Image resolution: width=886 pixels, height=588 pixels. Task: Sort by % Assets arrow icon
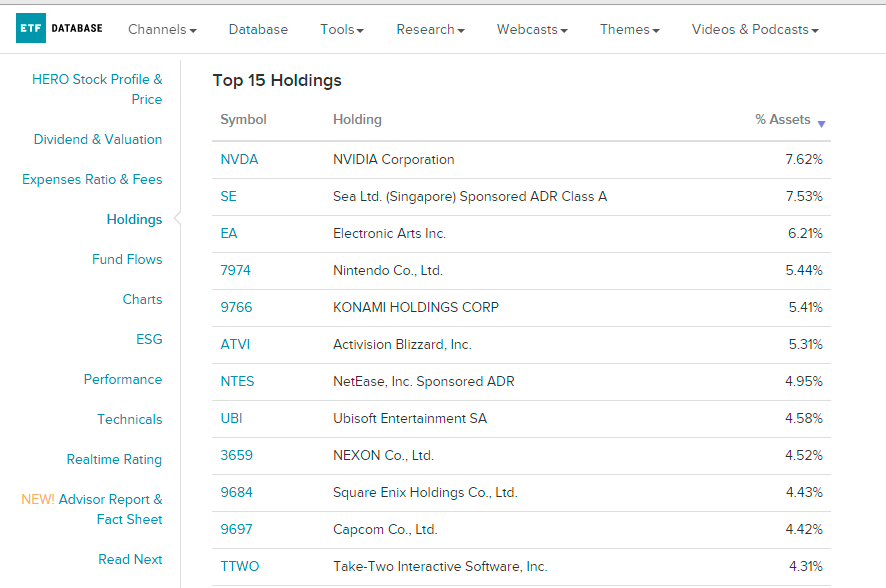(822, 124)
